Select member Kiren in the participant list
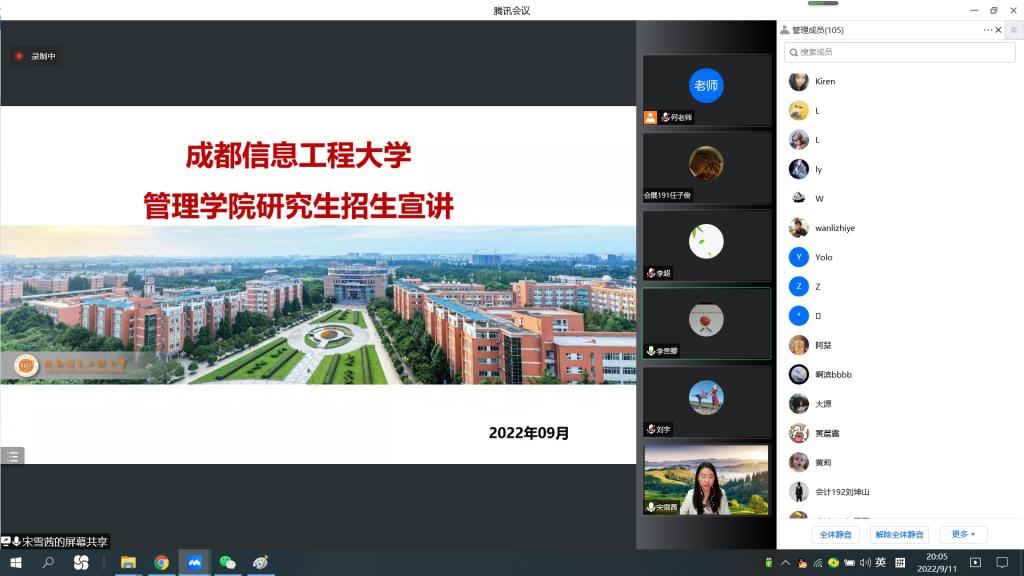Screen dimensions: 1024x576 point(825,81)
